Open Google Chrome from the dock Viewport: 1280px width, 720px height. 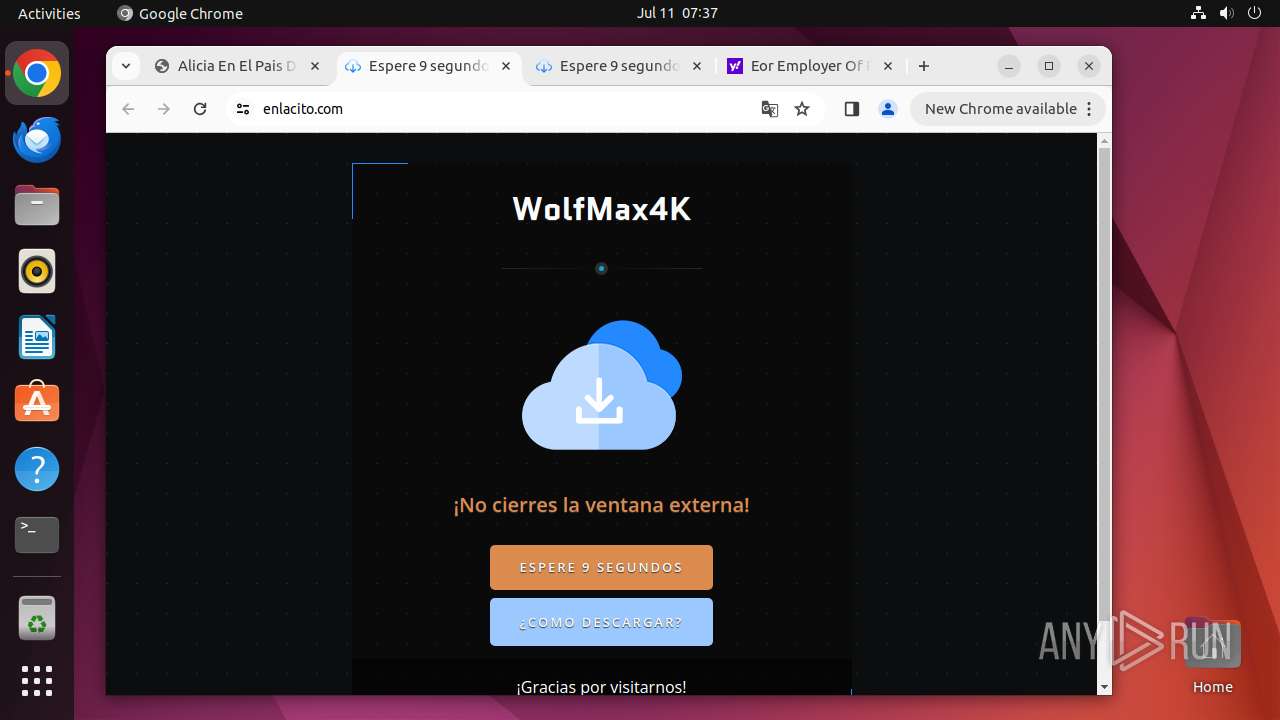click(37, 74)
